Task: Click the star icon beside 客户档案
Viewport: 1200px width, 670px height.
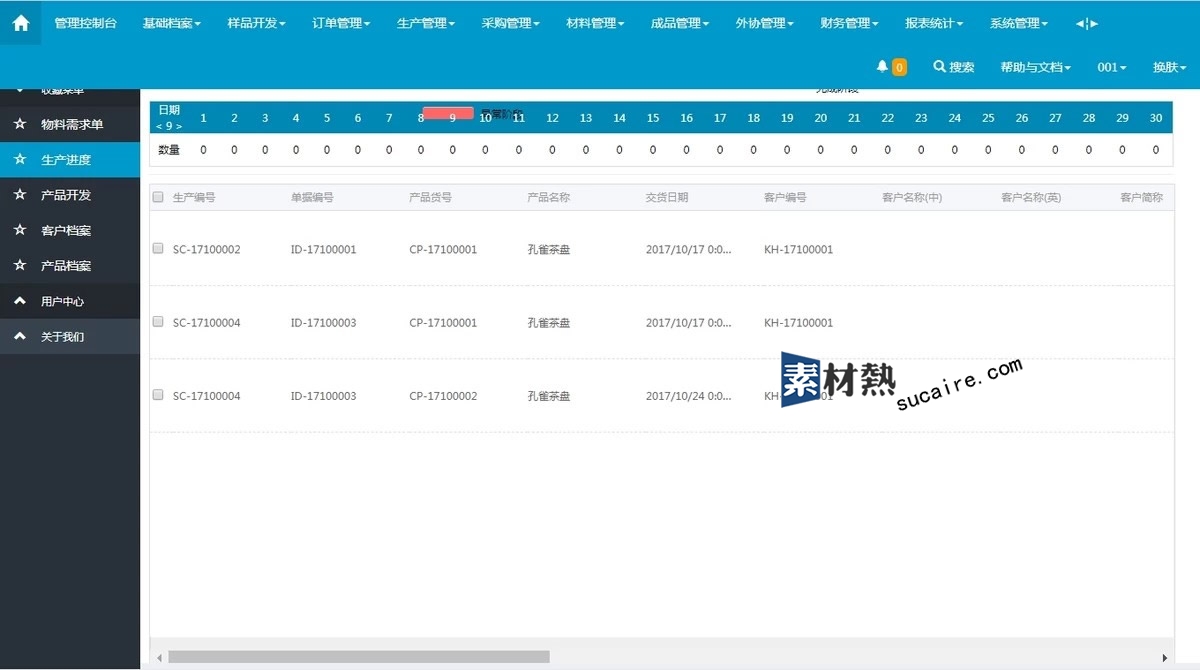Action: (19, 230)
